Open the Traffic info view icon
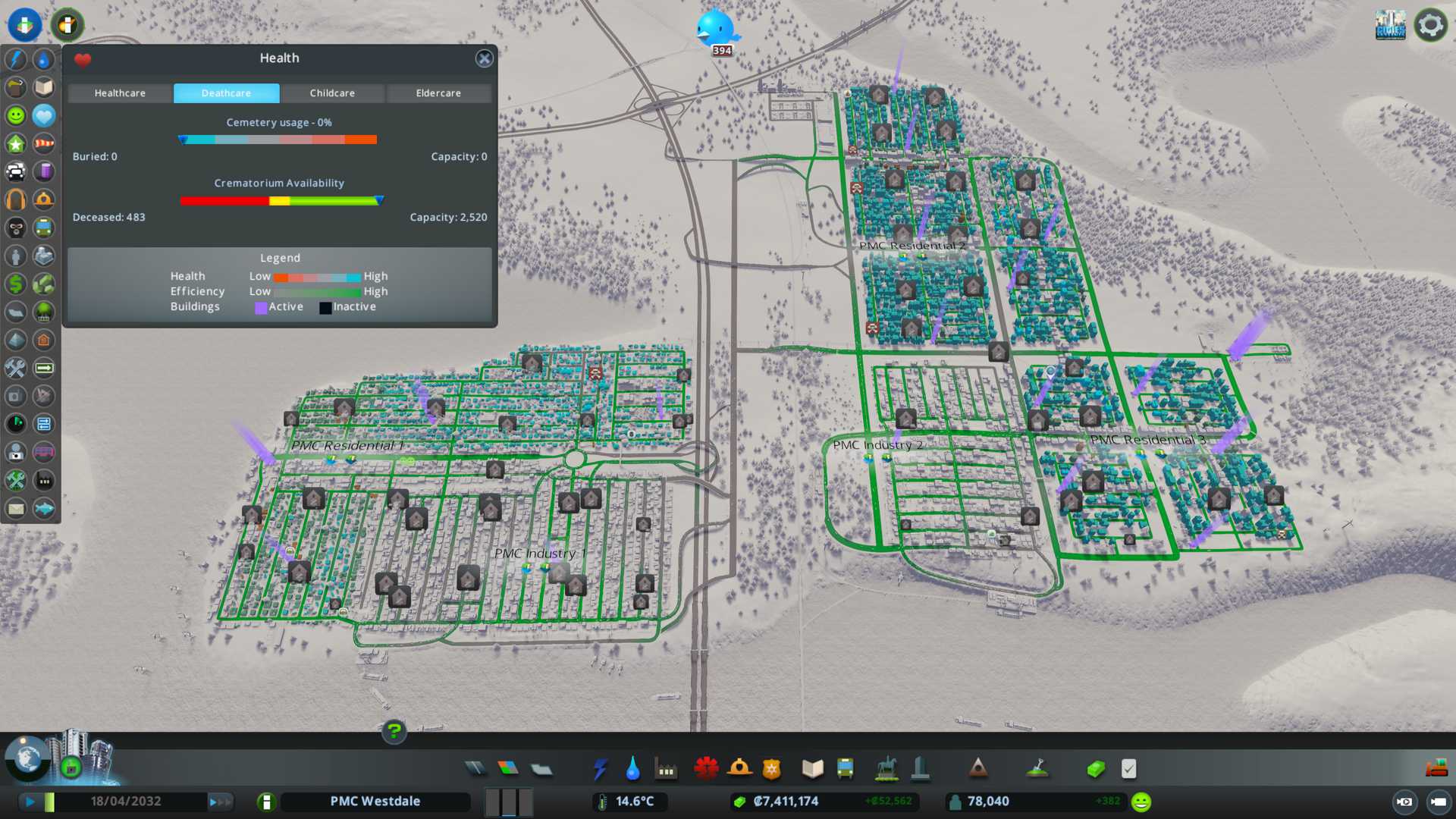This screenshot has height=819, width=1456. (16, 171)
